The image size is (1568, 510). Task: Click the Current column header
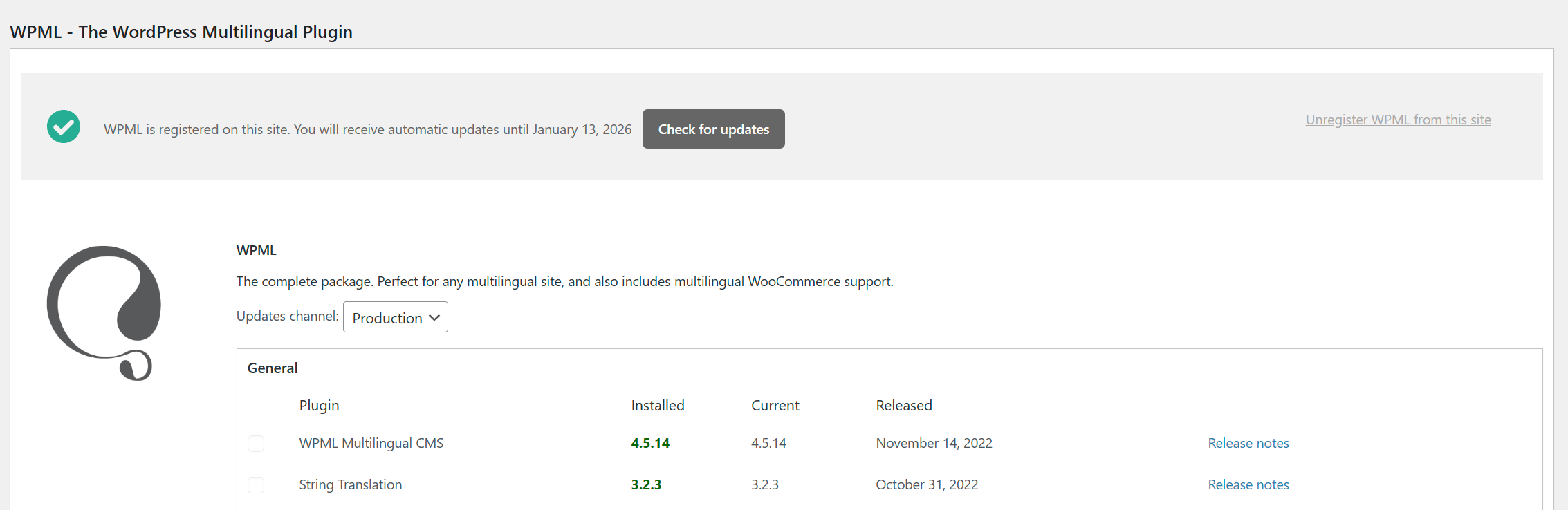(775, 406)
